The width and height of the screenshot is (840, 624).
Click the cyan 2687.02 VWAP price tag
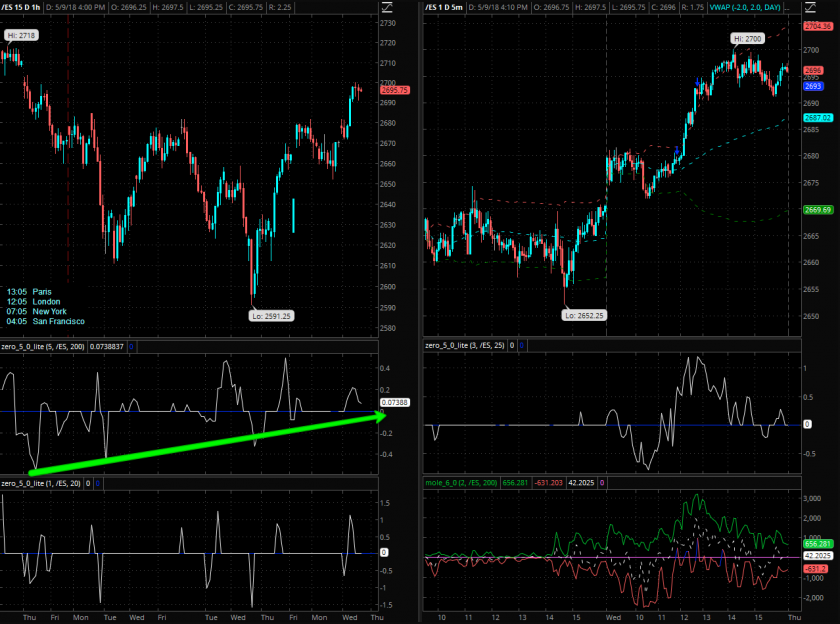tap(816, 117)
